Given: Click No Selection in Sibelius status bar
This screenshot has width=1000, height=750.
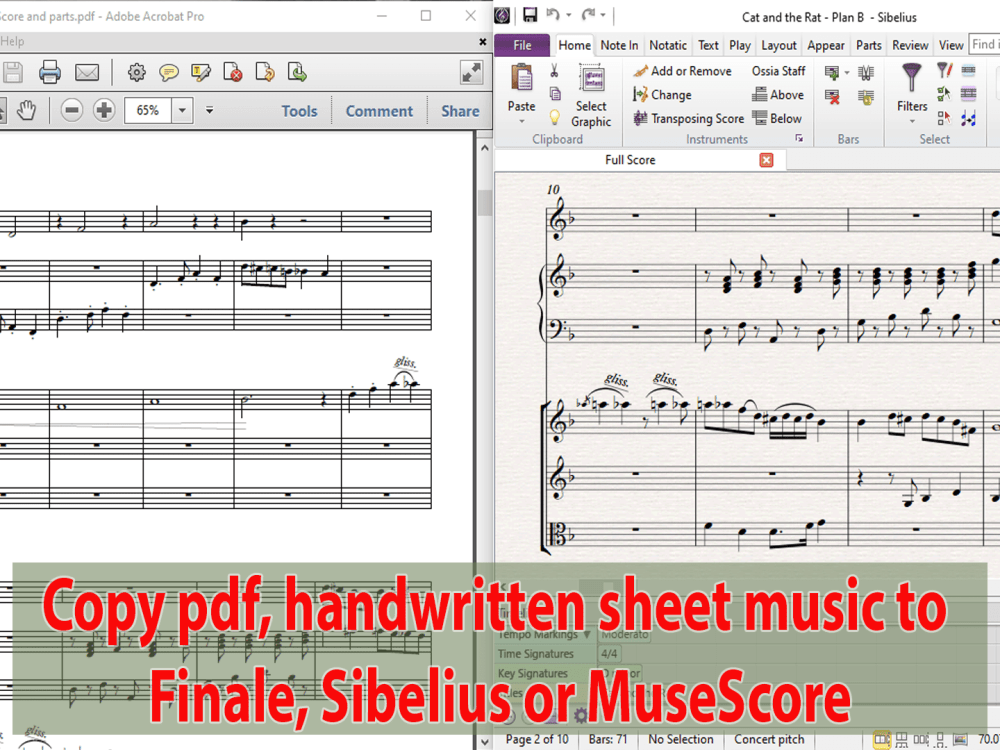Looking at the screenshot, I should 680,739.
